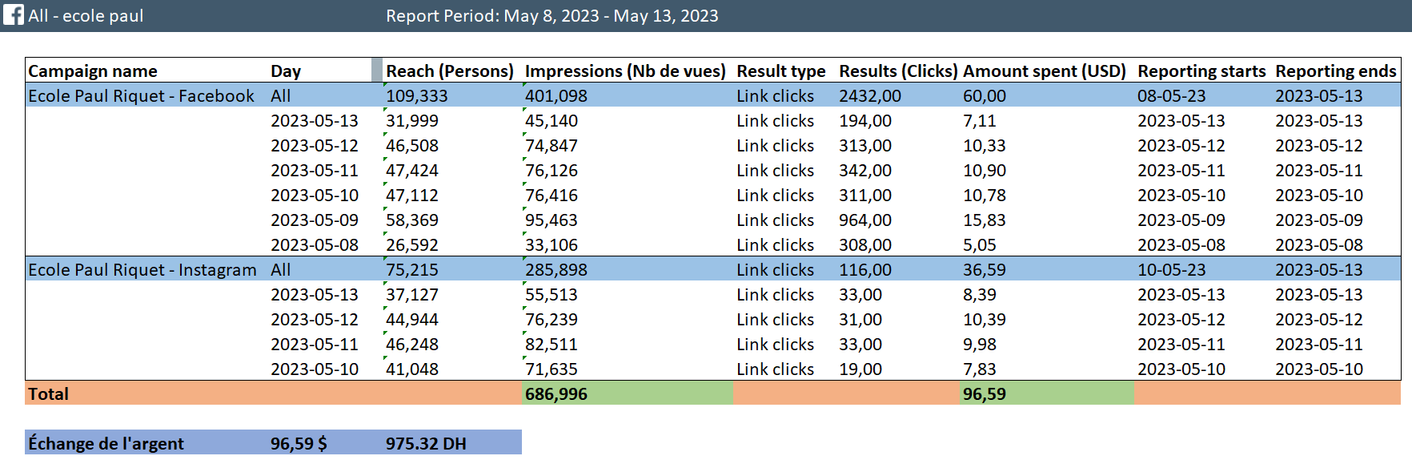Click the Facebook logo icon

point(15,15)
